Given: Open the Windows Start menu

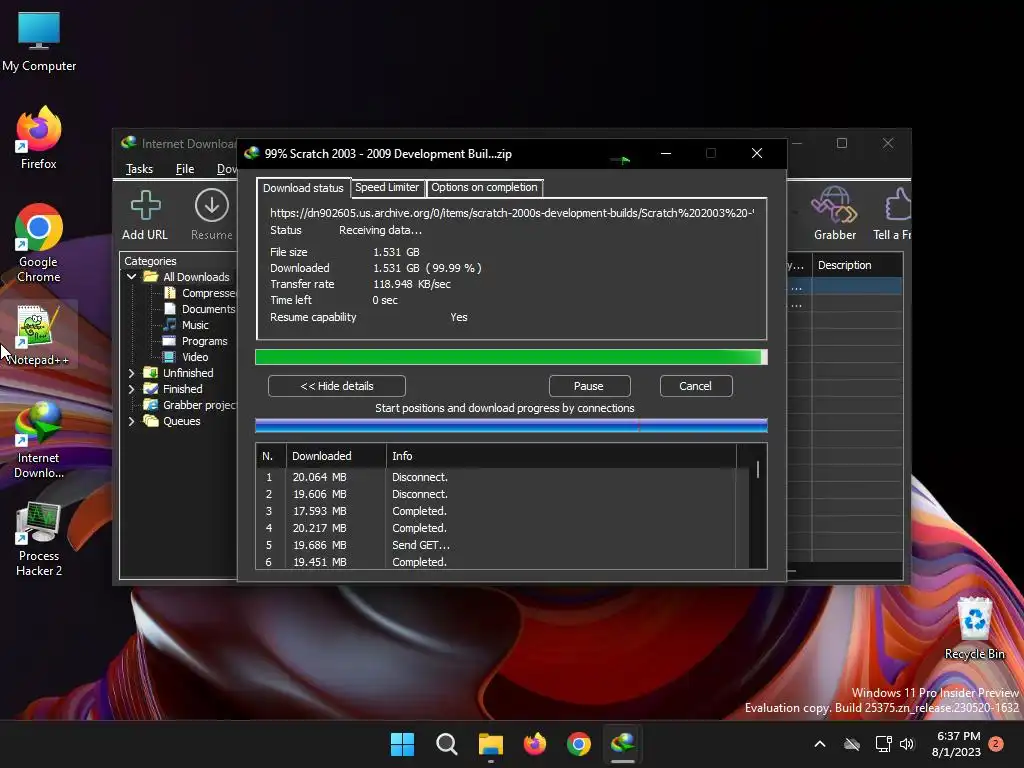Looking at the screenshot, I should (x=402, y=744).
